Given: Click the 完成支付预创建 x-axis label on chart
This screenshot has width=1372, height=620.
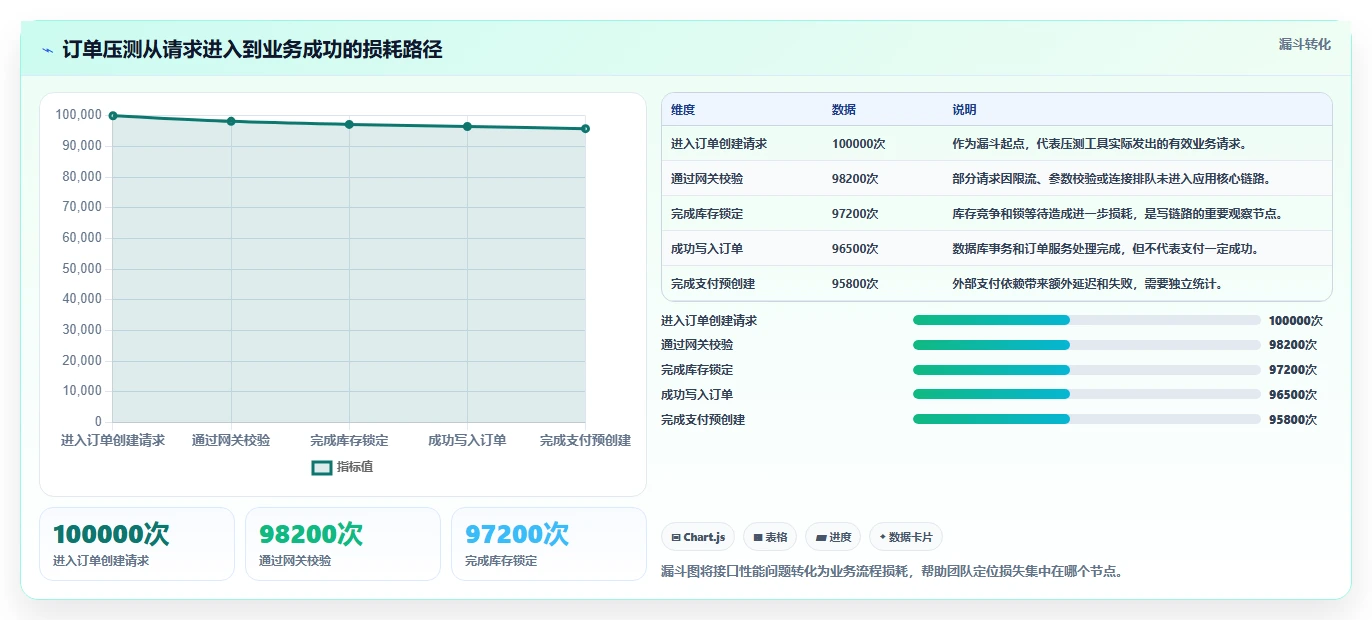Looking at the screenshot, I should (x=585, y=440).
